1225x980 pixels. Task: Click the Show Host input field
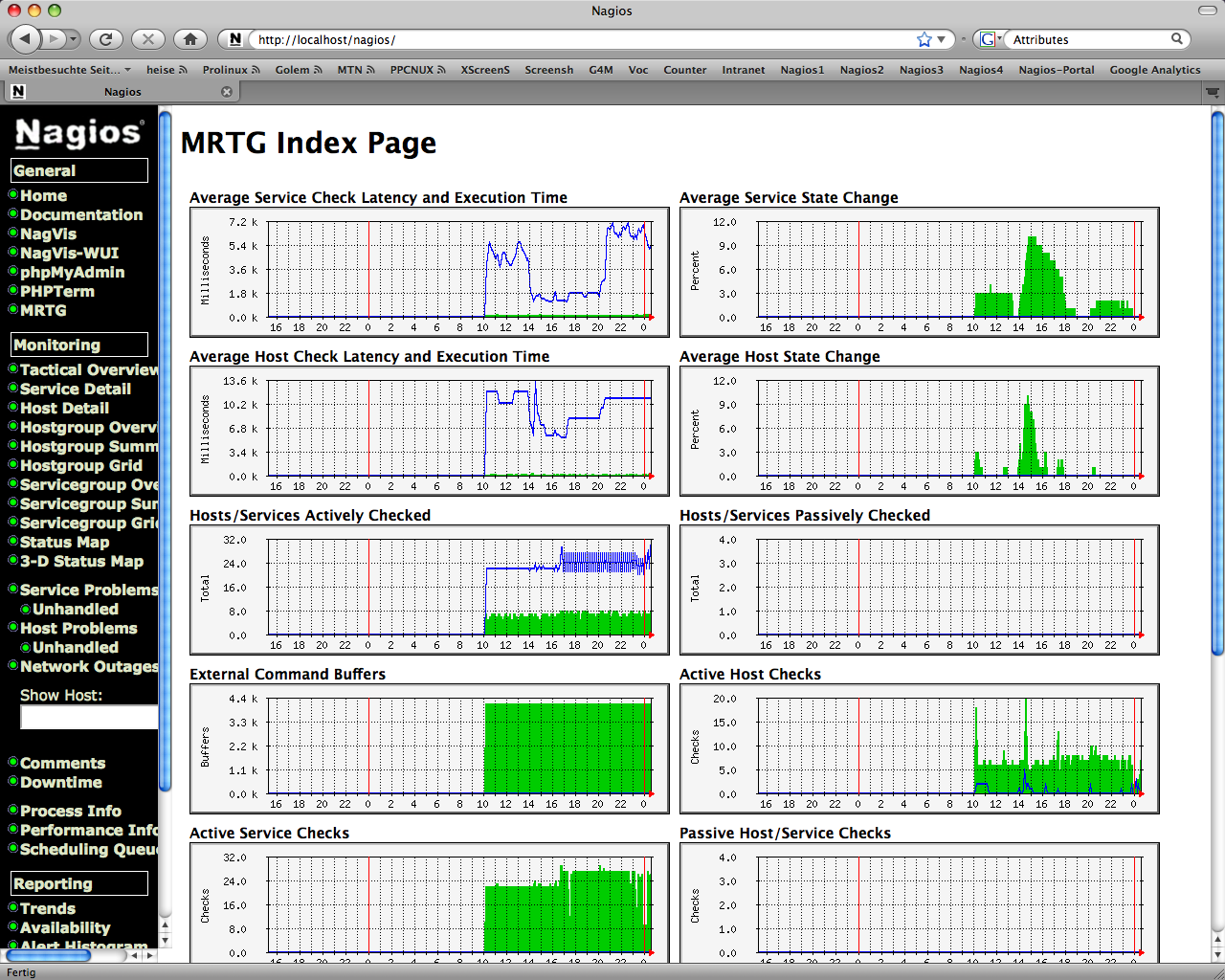pos(89,717)
